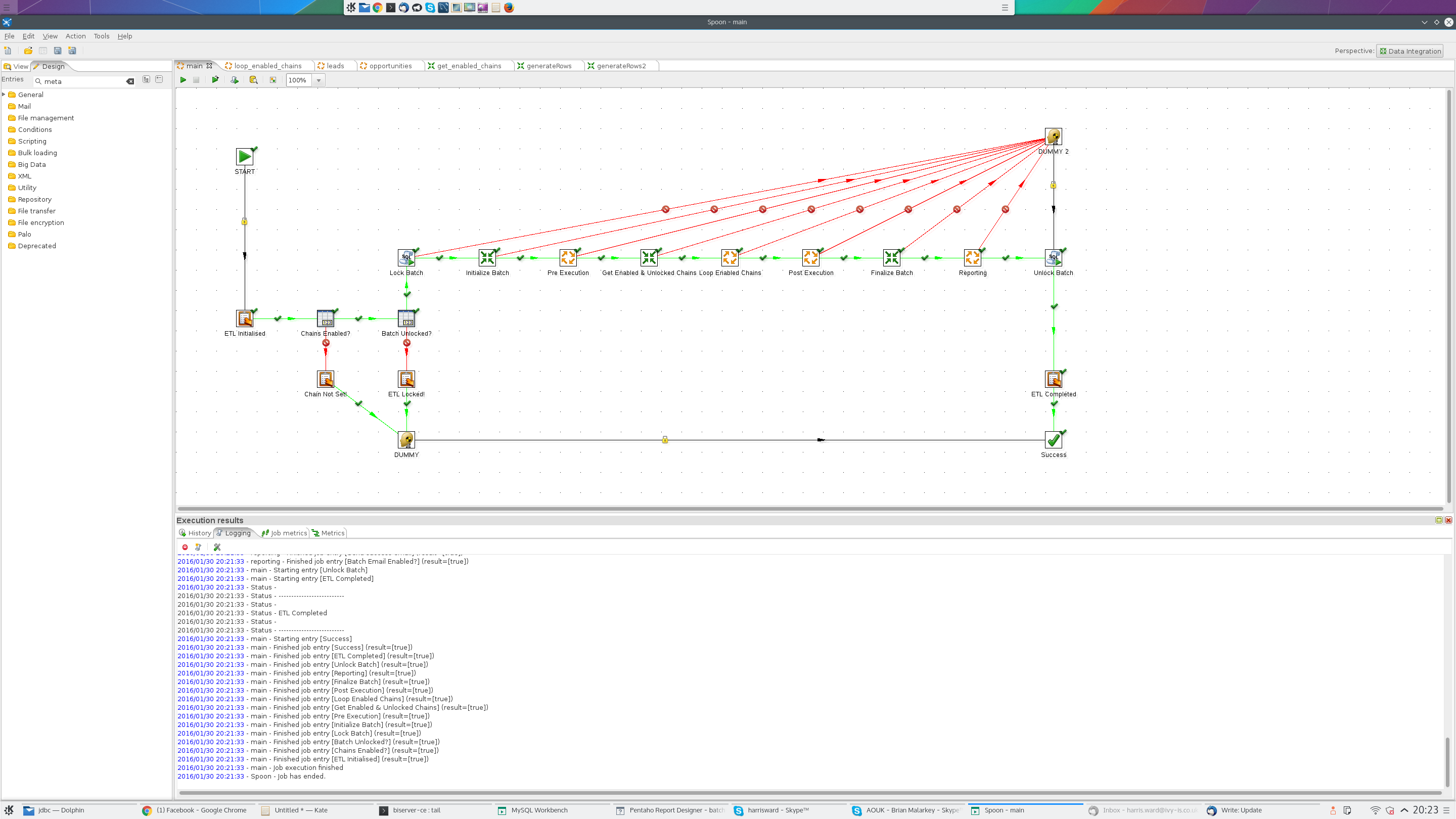Screen dimensions: 1456x819
Task: Click the expand all tree icon
Action: 147,80
